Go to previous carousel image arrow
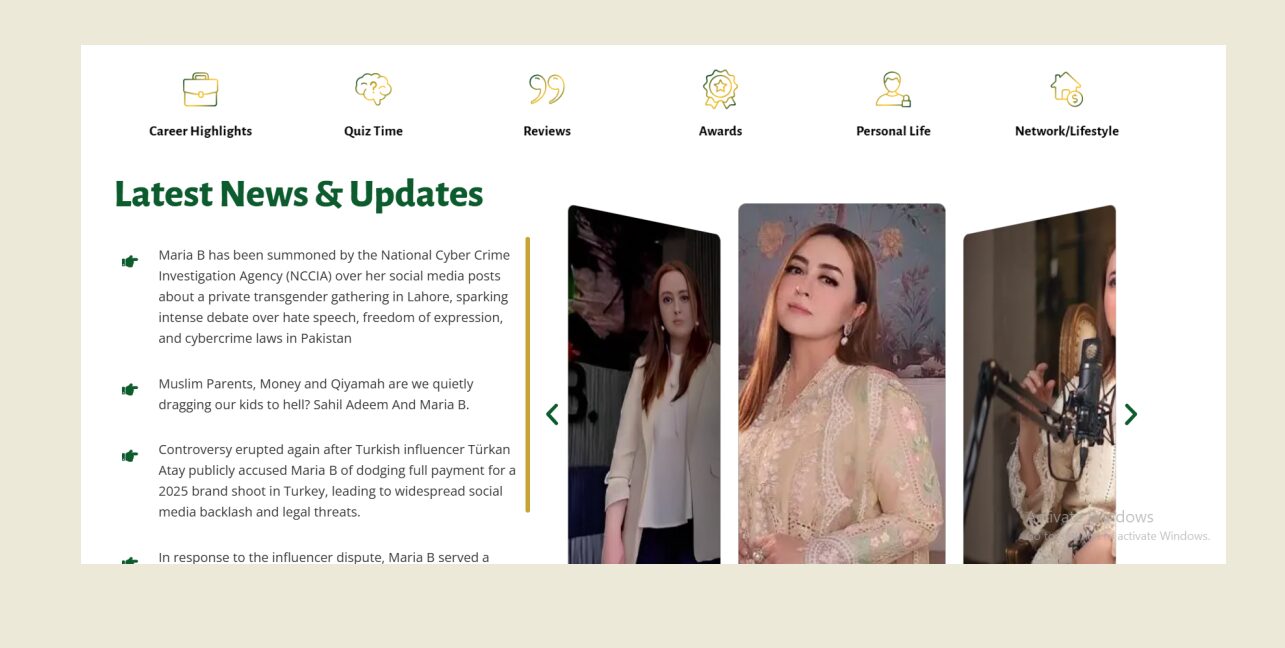Screen dimensions: 1285x648 [x=552, y=414]
